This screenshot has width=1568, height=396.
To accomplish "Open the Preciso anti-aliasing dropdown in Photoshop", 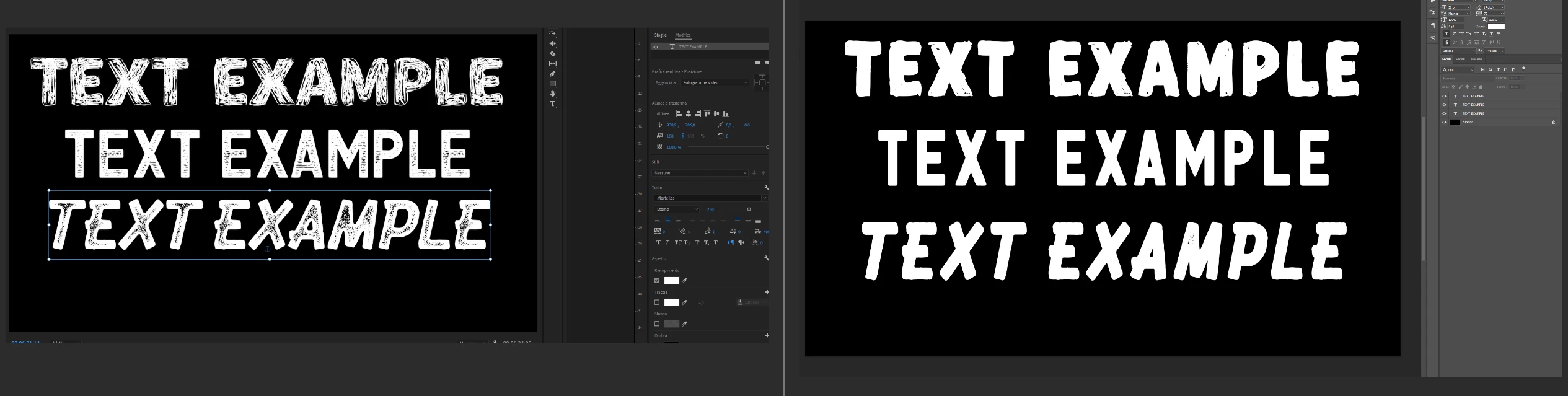I will (x=1494, y=51).
